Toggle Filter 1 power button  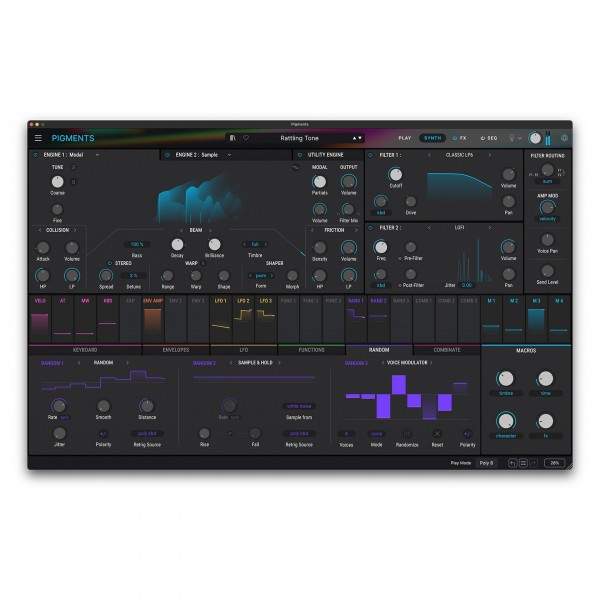pos(370,155)
